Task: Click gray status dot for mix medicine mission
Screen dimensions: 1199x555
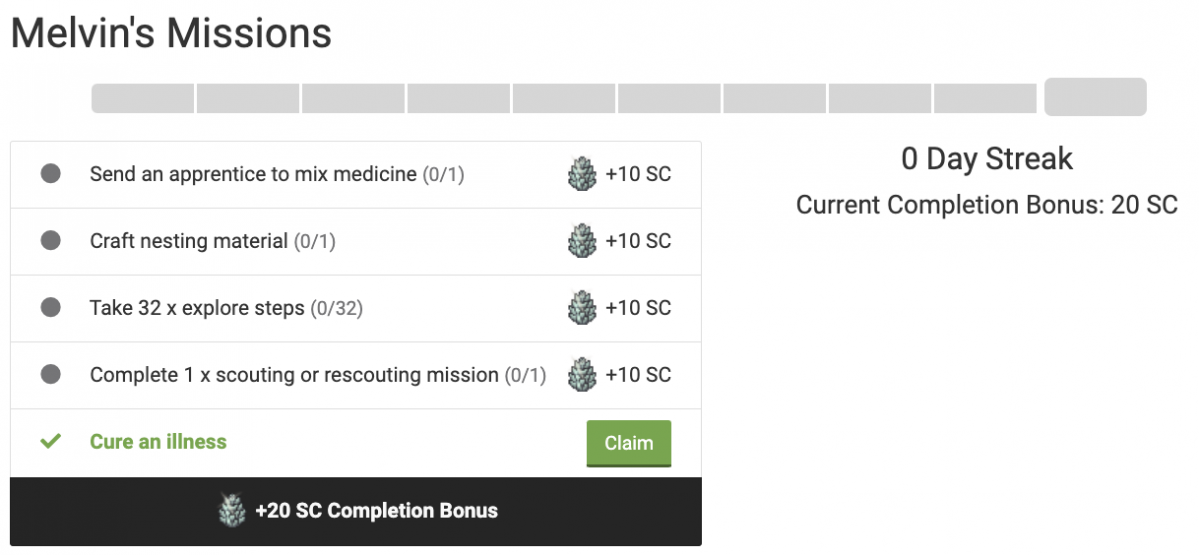Action: click(x=50, y=174)
